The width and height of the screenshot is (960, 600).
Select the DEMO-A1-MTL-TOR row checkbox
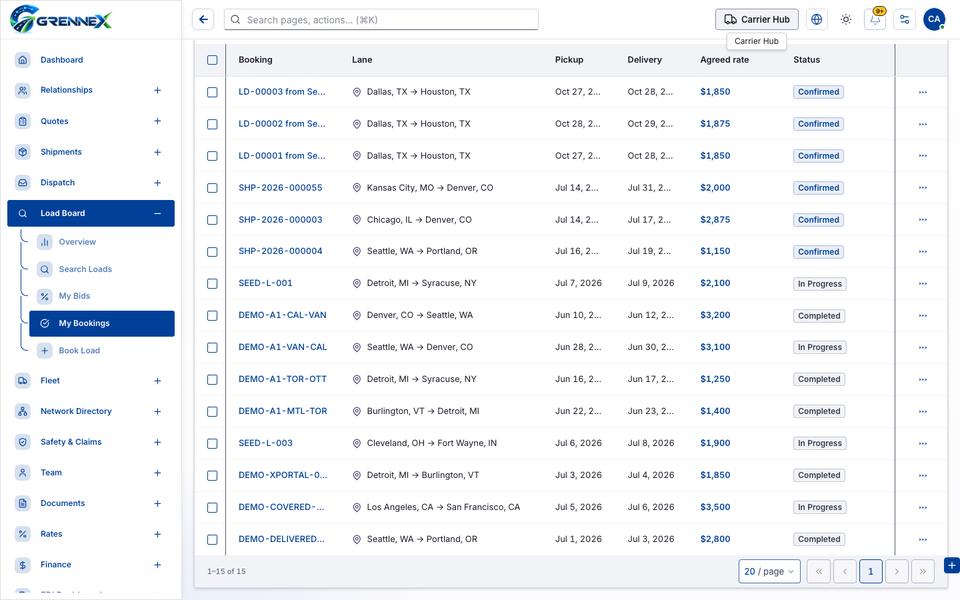[212, 411]
